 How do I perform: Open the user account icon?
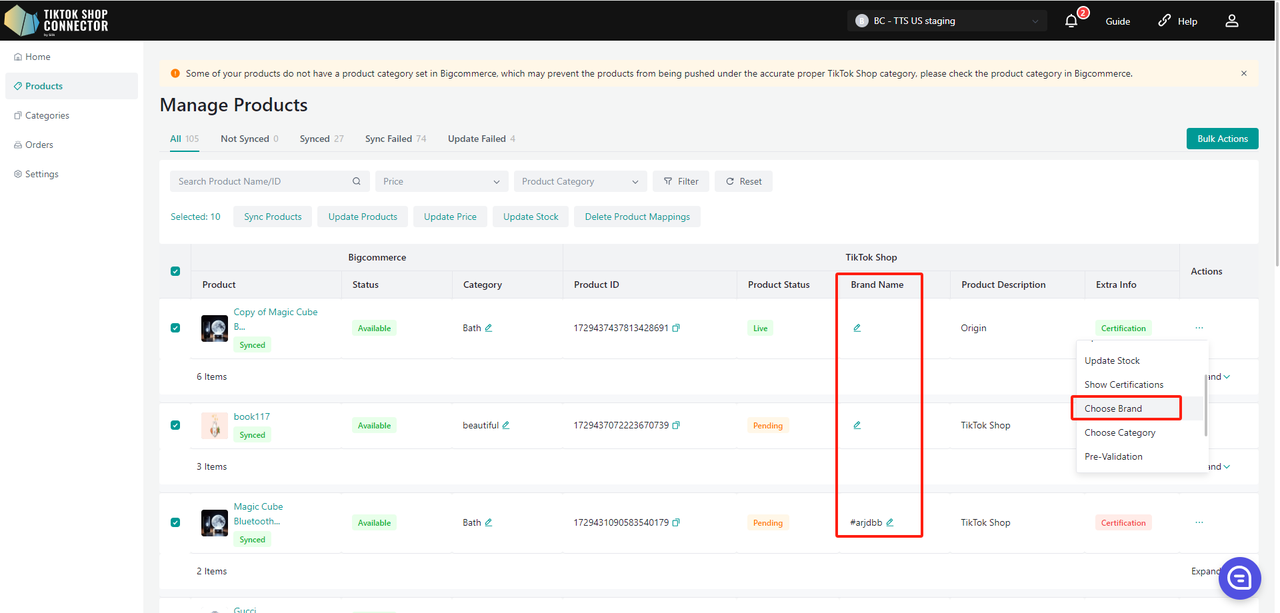[x=1232, y=21]
